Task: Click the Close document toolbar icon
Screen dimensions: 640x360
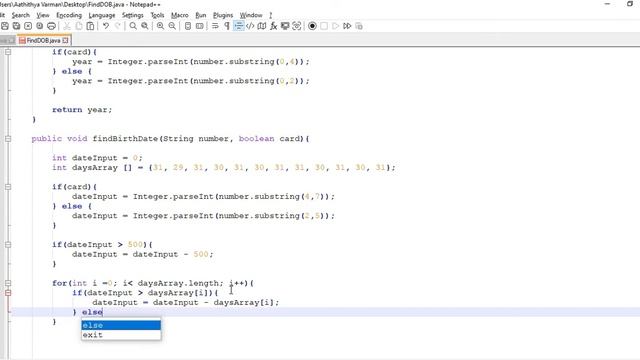Action: pyautogui.click(x=28, y=26)
